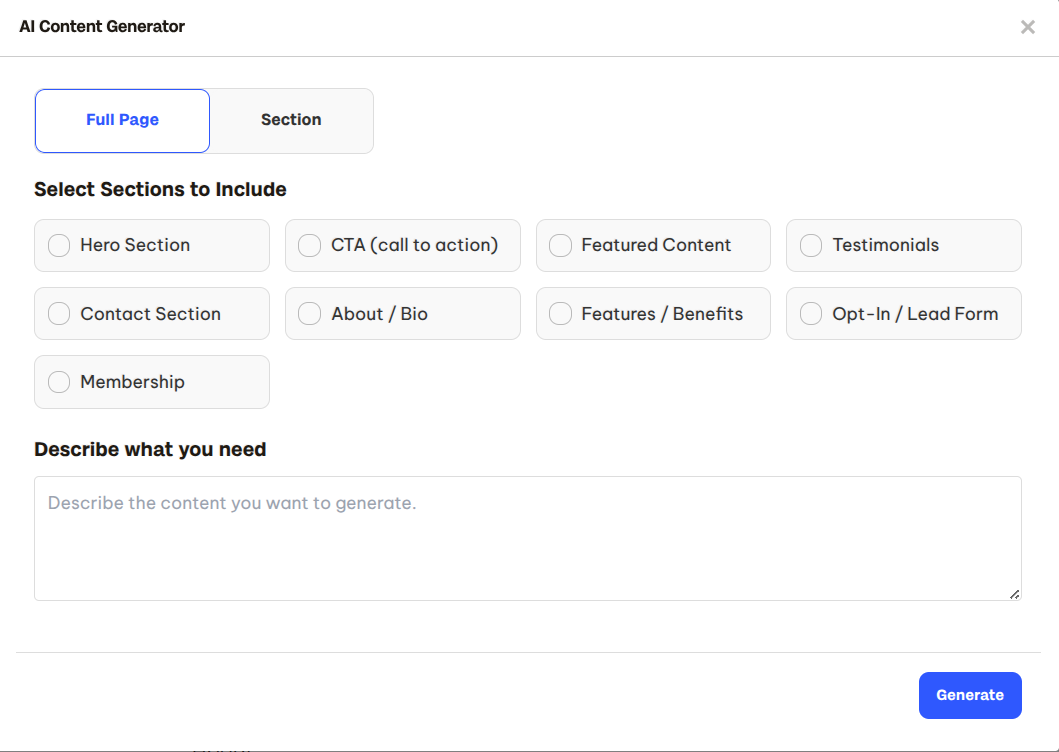Click the 'Opt-In / Lead Form' label text
The image size is (1059, 752).
click(x=915, y=314)
